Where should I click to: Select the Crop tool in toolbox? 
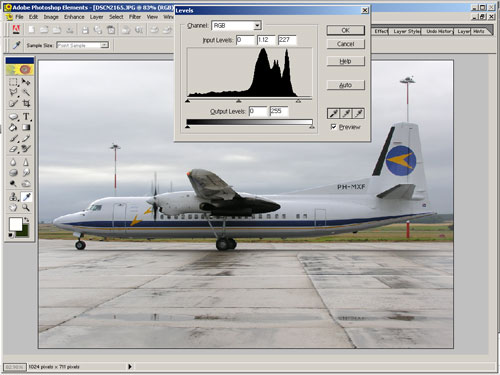coord(26,103)
